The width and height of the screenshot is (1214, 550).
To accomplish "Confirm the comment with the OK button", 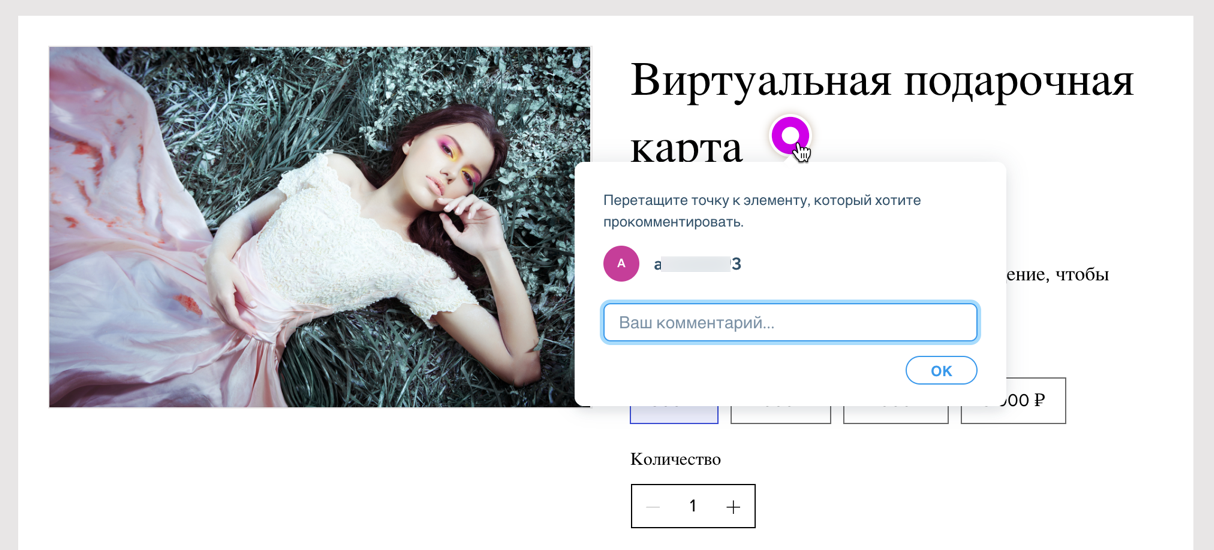I will point(941,370).
